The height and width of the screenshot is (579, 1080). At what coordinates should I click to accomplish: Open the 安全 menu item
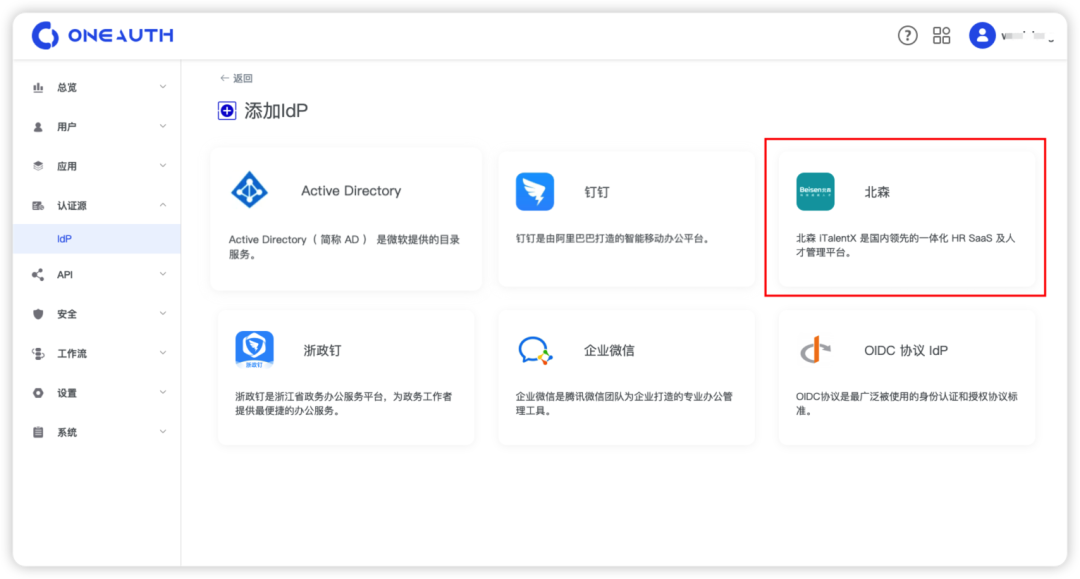(x=97, y=314)
